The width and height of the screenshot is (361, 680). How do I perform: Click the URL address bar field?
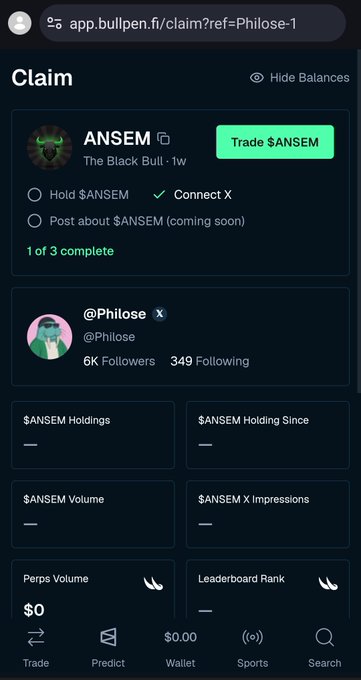point(193,23)
